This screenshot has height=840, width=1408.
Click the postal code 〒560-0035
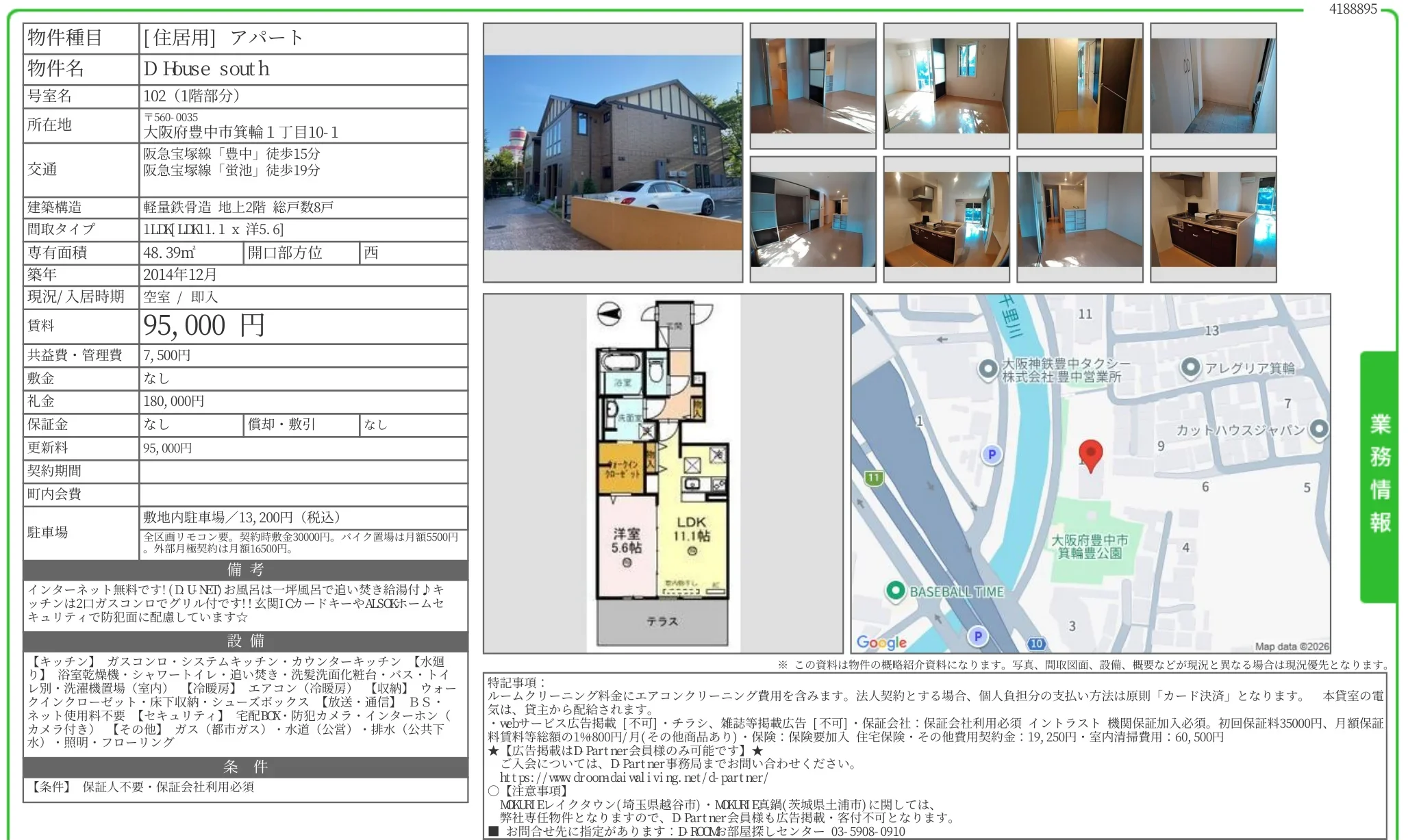[x=171, y=117]
